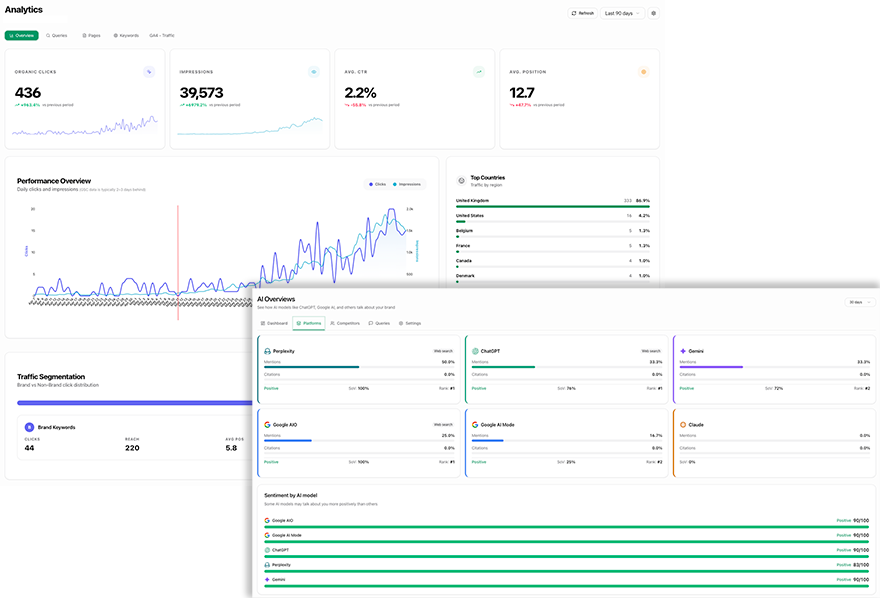Click the red vertical marker on chart

point(178,263)
